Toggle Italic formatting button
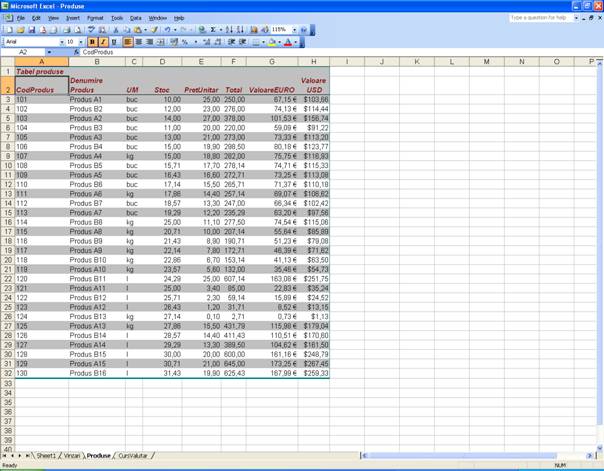 (x=103, y=42)
